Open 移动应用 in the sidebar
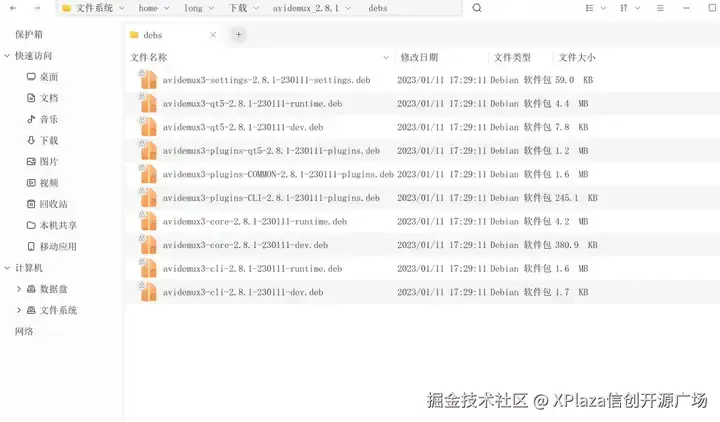This screenshot has height=422, width=720. (x=51, y=247)
